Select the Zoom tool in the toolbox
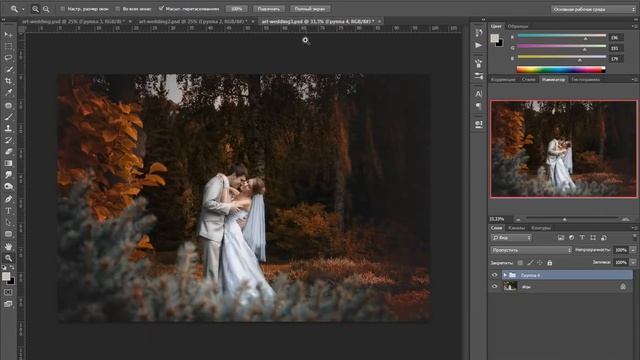 [x=8, y=258]
